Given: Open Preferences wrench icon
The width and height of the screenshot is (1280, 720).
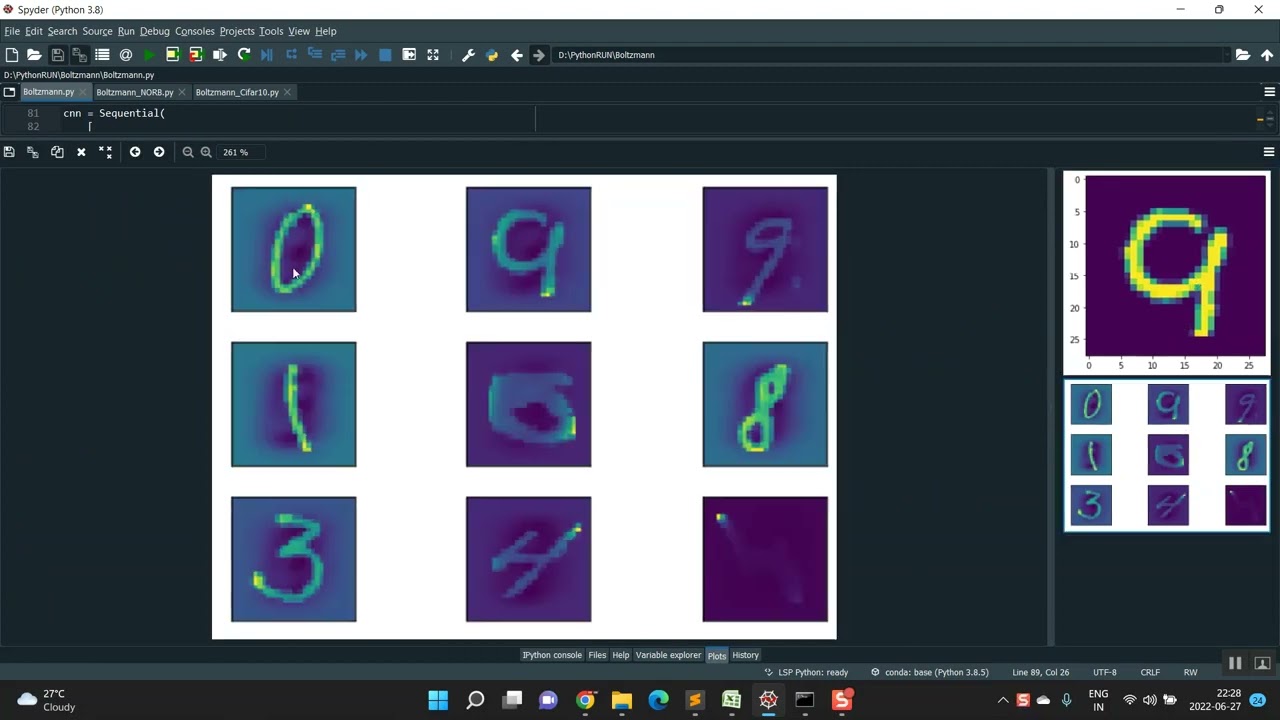Looking at the screenshot, I should 468,55.
